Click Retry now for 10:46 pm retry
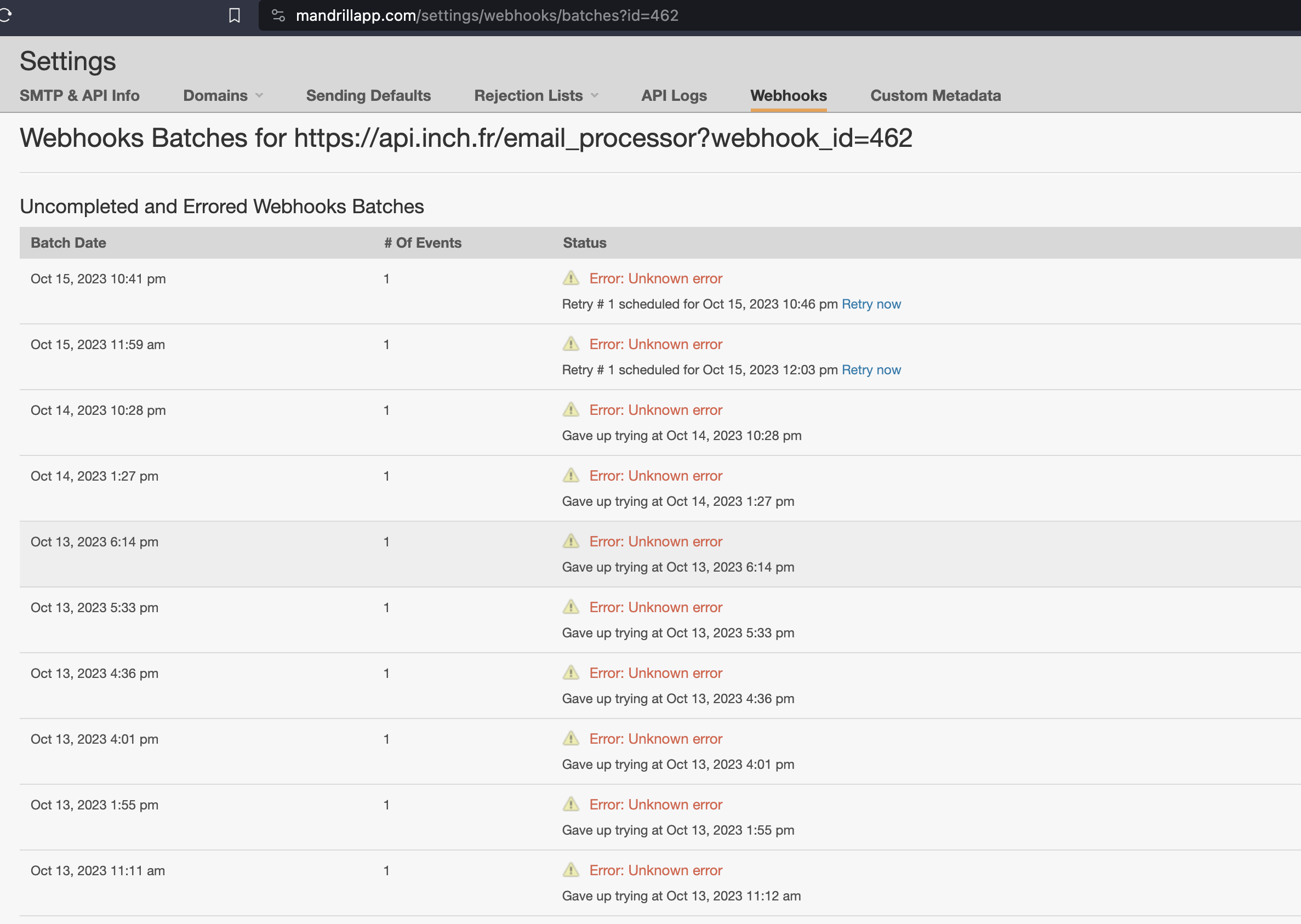The height and width of the screenshot is (924, 1301). pyautogui.click(x=871, y=304)
